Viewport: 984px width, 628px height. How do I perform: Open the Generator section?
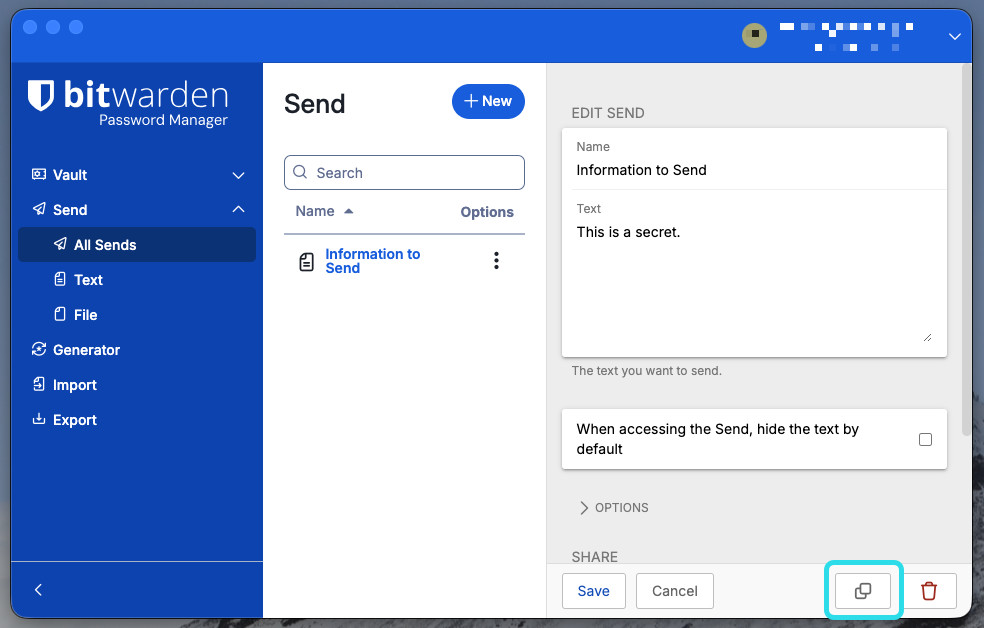coord(86,349)
